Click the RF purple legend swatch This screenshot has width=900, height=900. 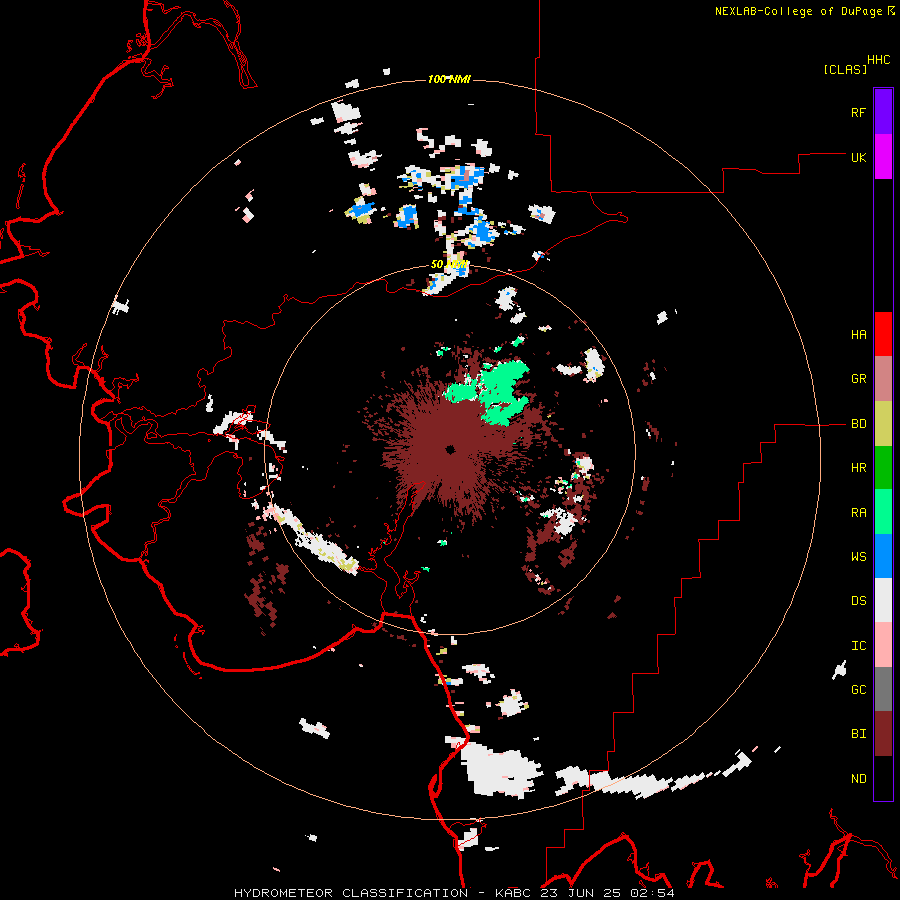point(883,112)
